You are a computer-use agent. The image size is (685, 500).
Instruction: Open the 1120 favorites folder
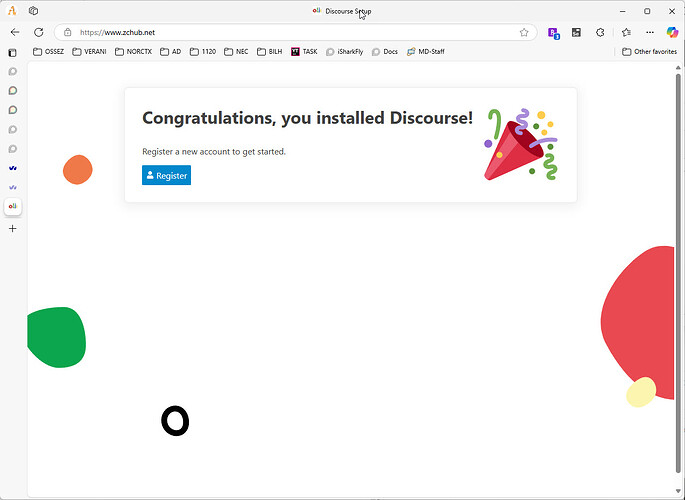click(203, 52)
